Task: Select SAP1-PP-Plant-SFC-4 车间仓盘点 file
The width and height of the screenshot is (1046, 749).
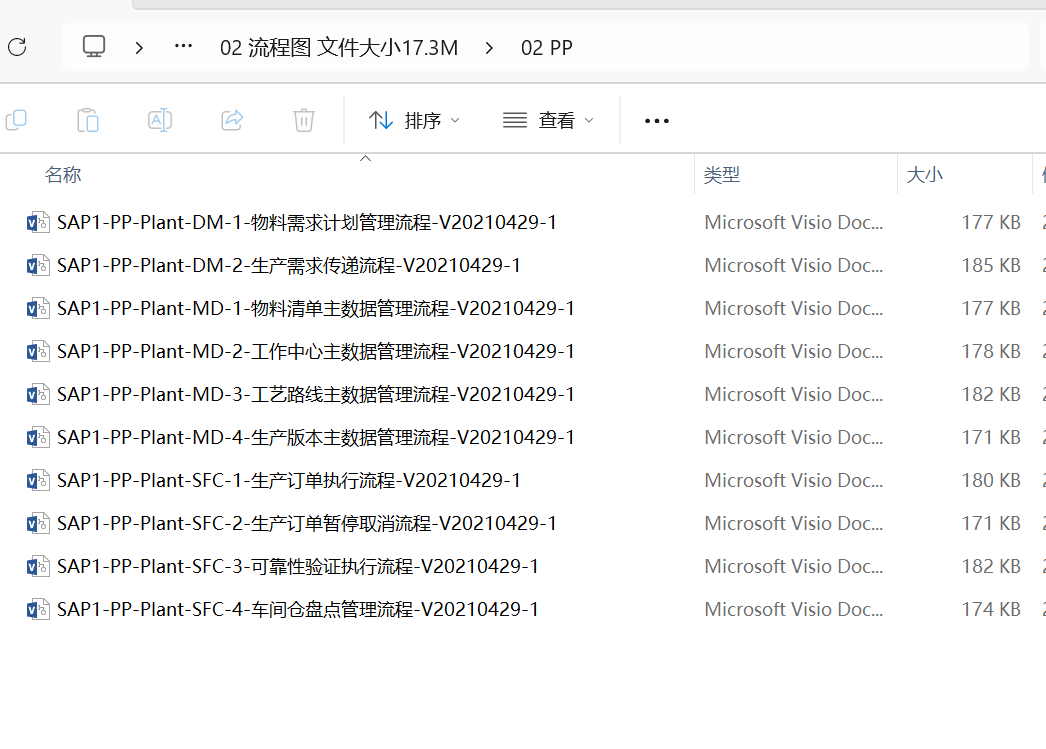Action: (297, 609)
